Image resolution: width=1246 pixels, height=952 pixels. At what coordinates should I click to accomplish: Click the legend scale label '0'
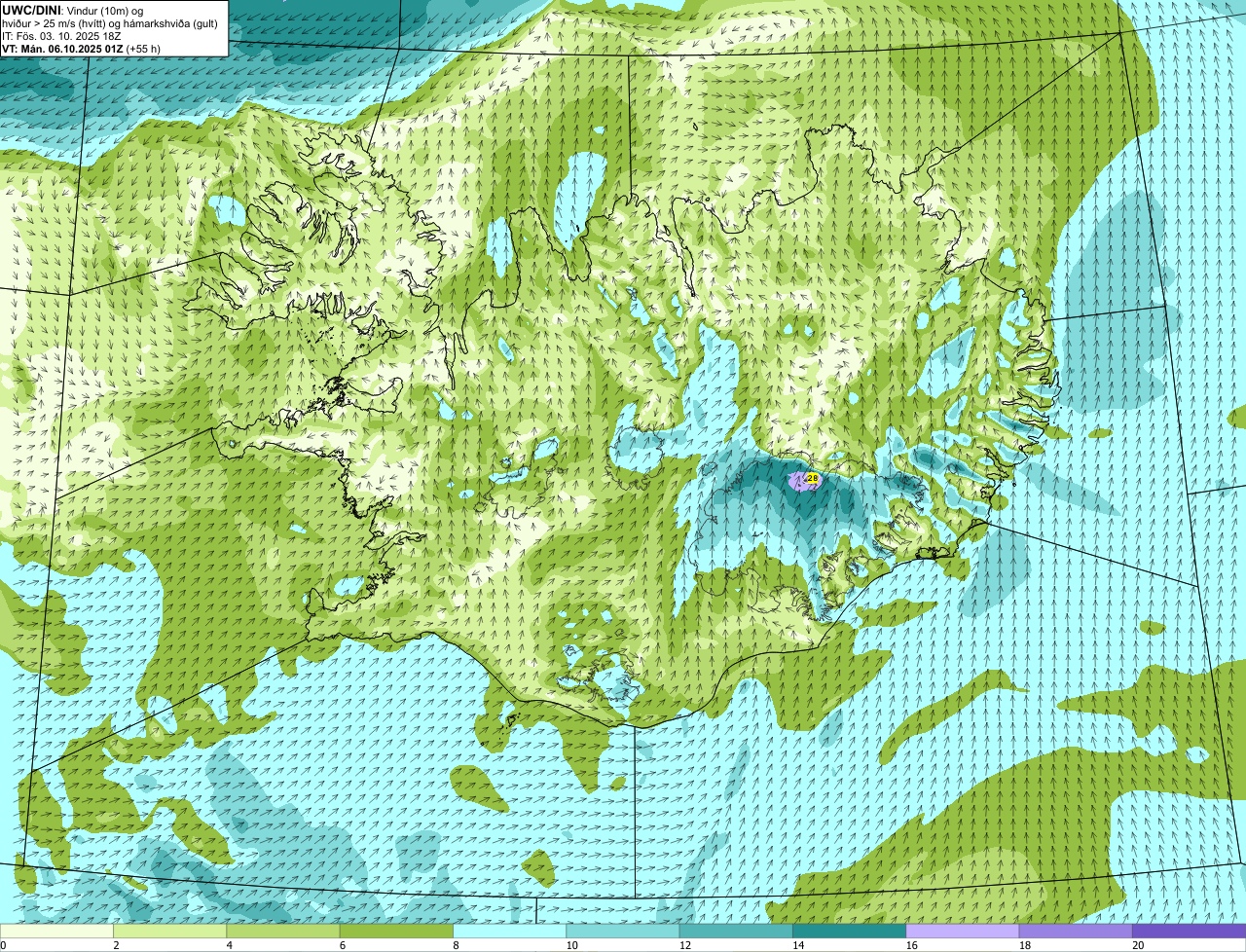(3, 945)
